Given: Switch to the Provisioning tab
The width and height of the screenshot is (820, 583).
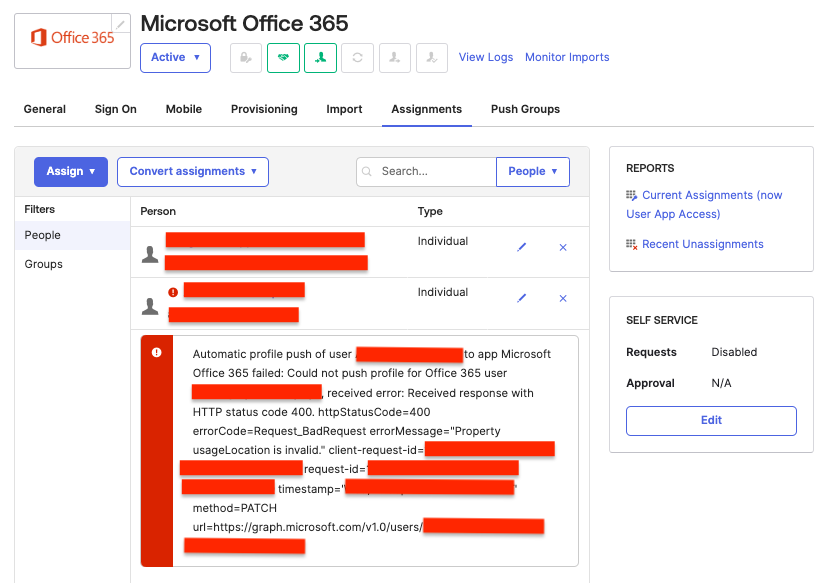Looking at the screenshot, I should click(264, 109).
